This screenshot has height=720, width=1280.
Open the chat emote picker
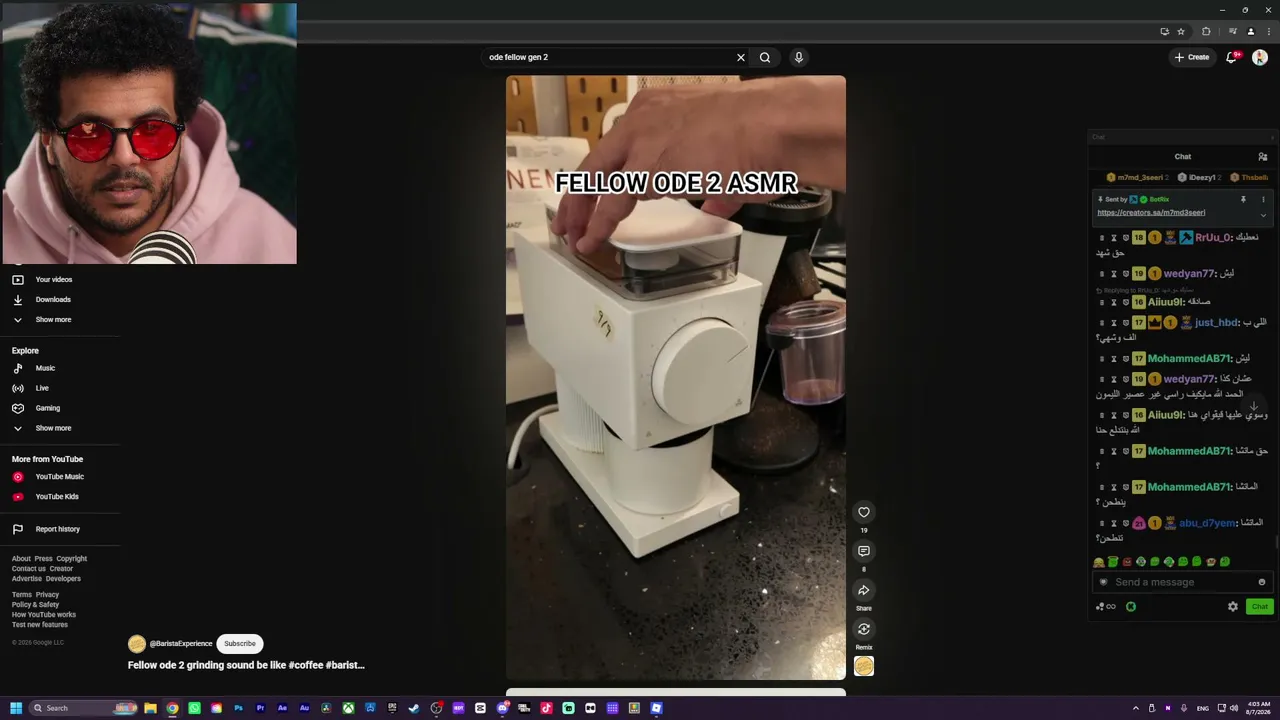tap(1262, 582)
